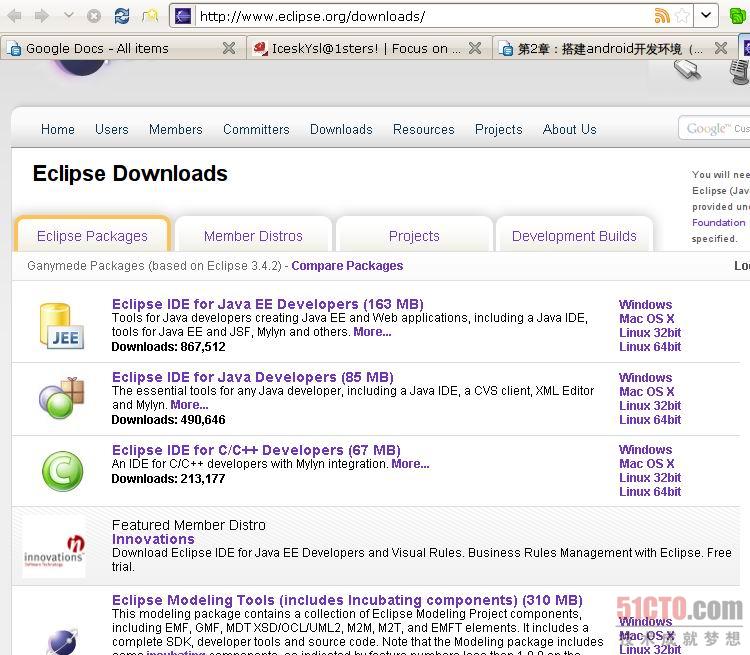Switch to the IceskYsl@1sters! tab
This screenshot has height=655, width=750.
(x=368, y=48)
